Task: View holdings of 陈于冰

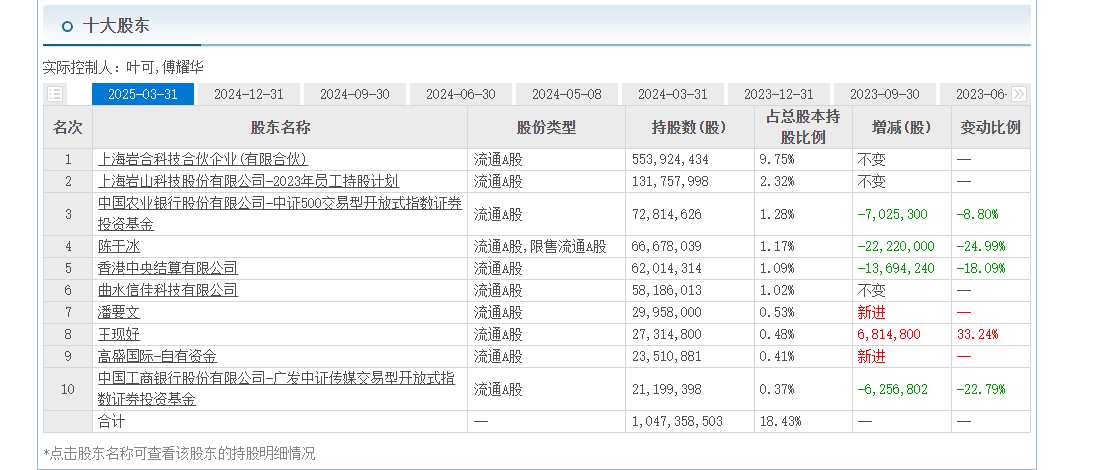Action: click(x=119, y=247)
